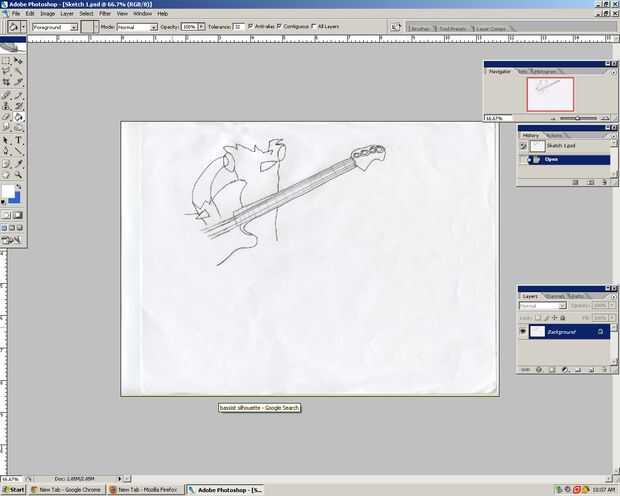620x496 pixels.
Task: Select the Clone Stamp tool
Action: [6, 106]
